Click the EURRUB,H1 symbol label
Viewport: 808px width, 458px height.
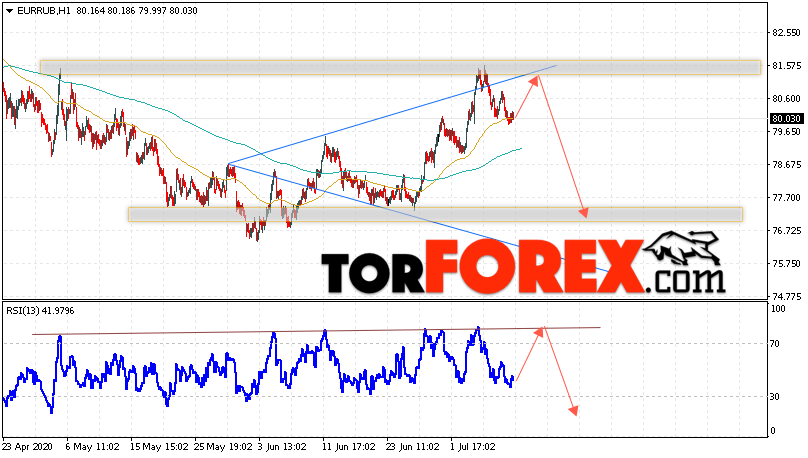click(43, 11)
